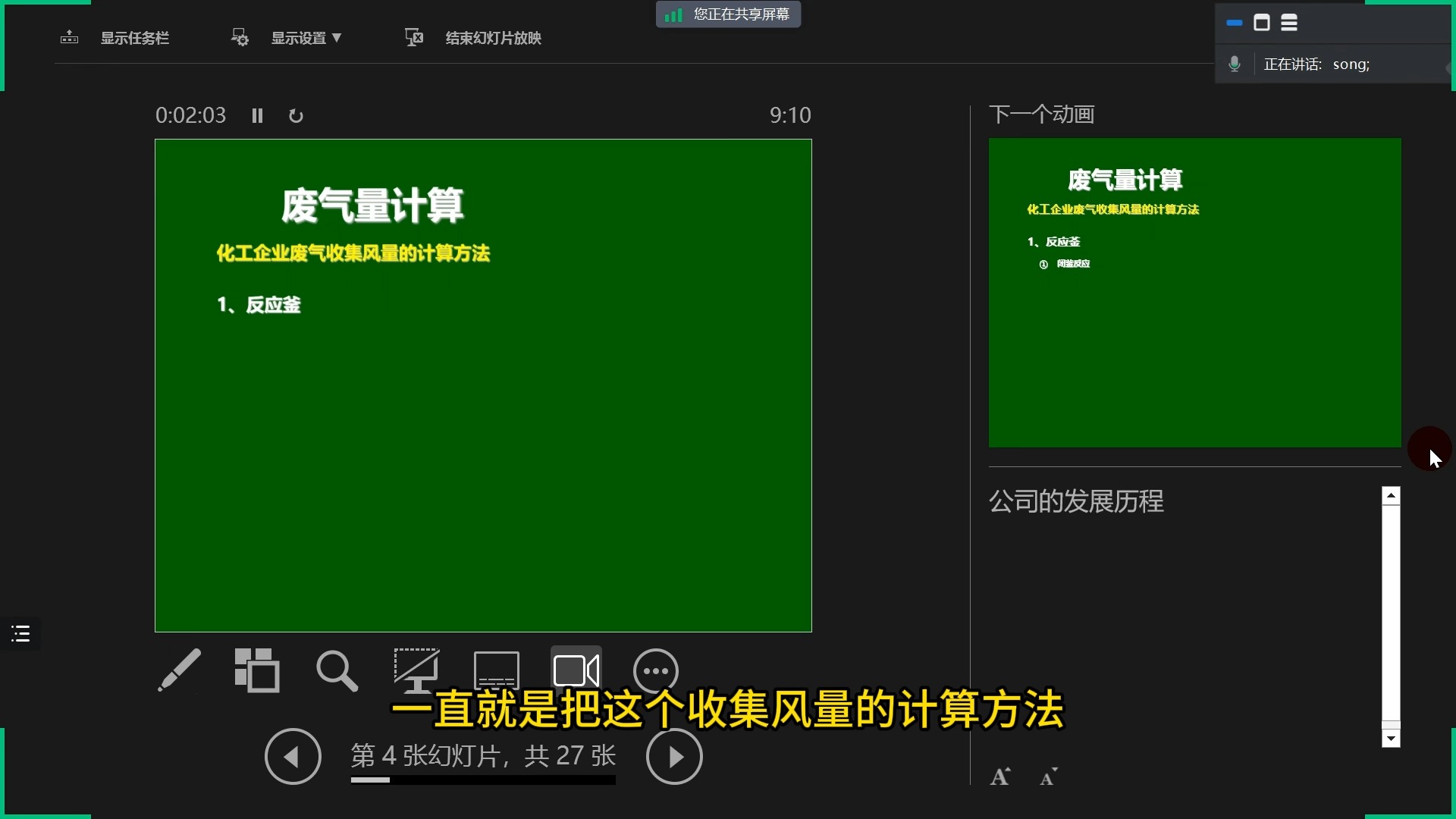1456x819 pixels.
Task: Click the next animation slide thumbnail
Action: coord(1194,293)
